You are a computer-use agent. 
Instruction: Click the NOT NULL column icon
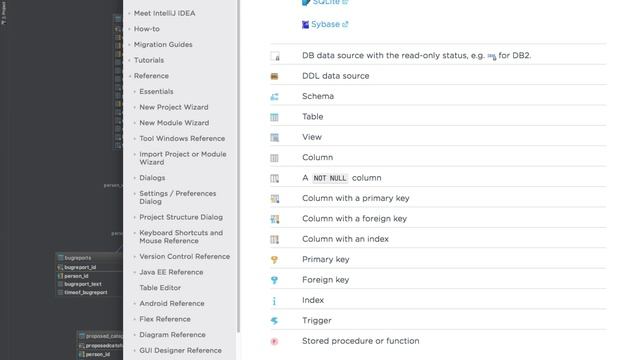[x=274, y=178]
